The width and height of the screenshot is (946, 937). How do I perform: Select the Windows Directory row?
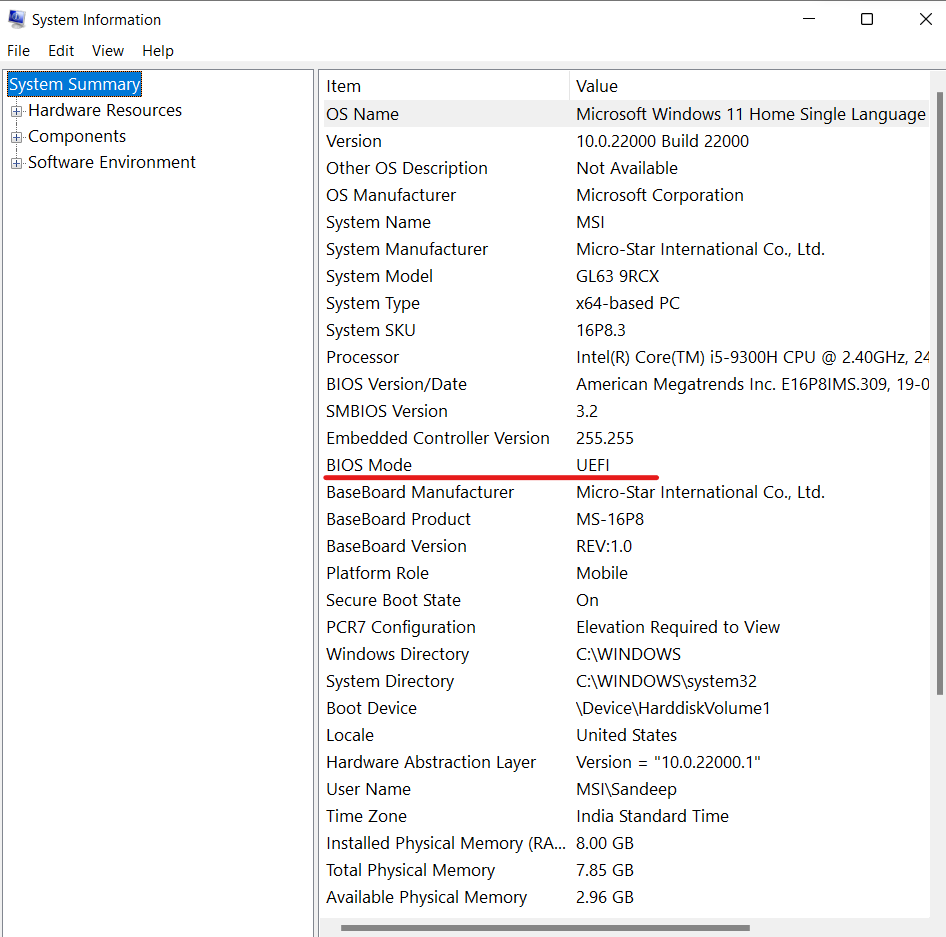click(x=626, y=654)
